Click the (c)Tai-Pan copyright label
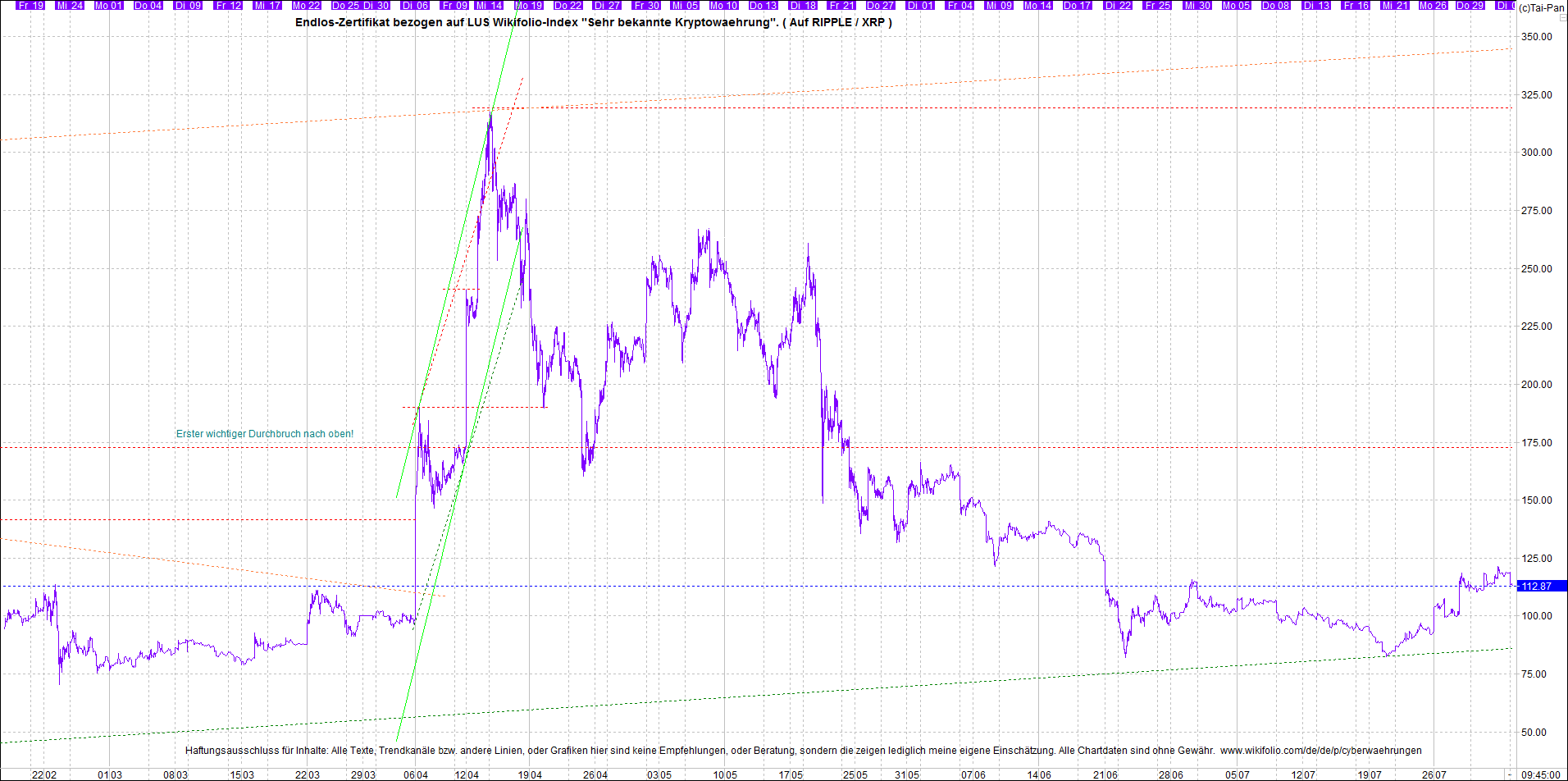Image resolution: width=1568 pixels, height=781 pixels. [x=1541, y=7]
